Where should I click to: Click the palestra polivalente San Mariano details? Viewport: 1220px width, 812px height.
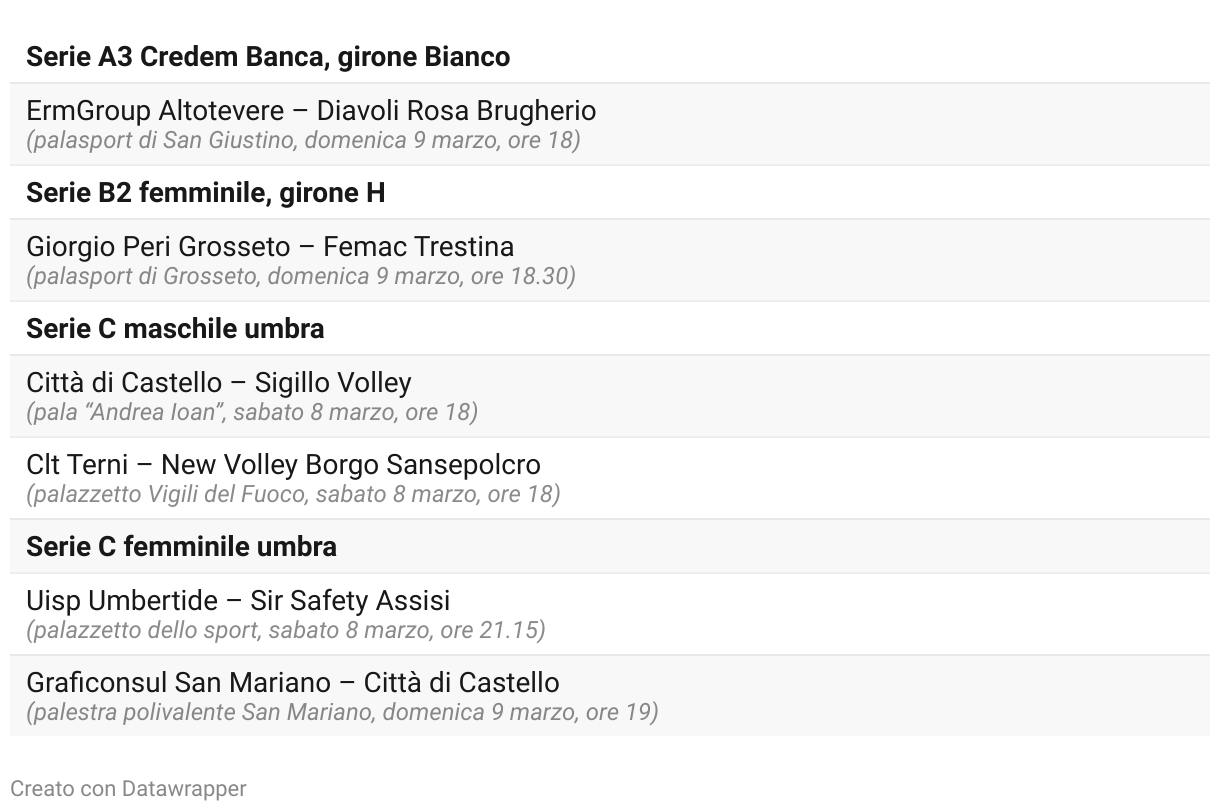342,712
